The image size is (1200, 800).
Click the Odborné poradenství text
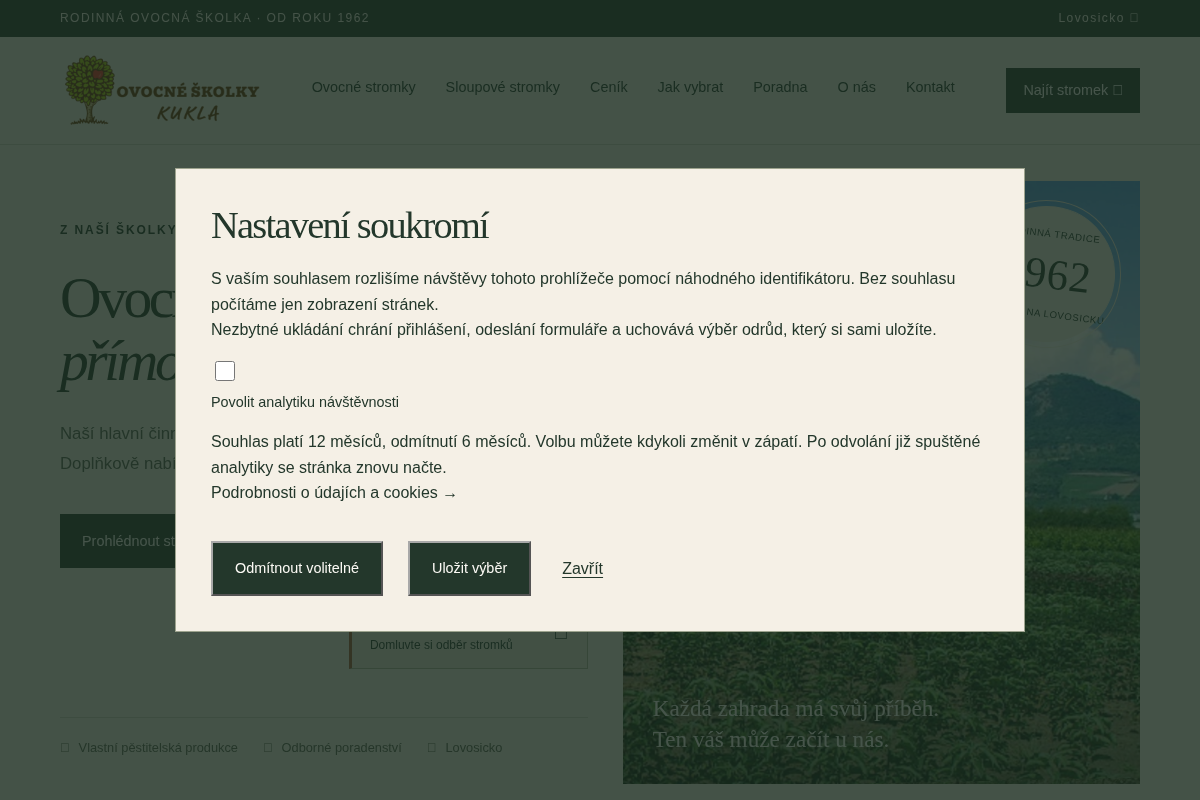click(341, 747)
